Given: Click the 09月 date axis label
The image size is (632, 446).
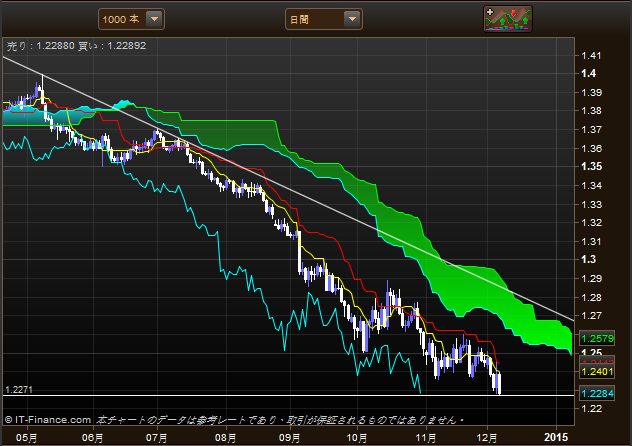Looking at the screenshot, I should coord(289,438).
